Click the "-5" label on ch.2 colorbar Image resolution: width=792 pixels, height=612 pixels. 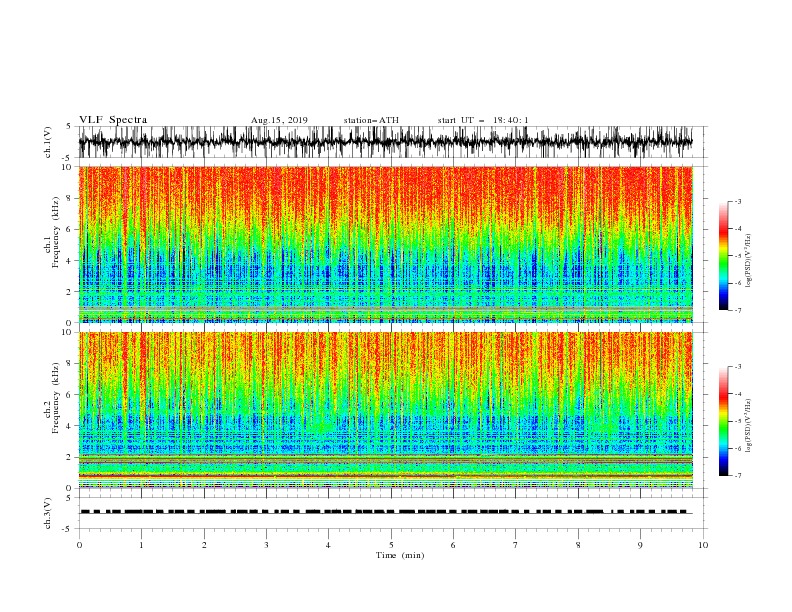click(738, 421)
